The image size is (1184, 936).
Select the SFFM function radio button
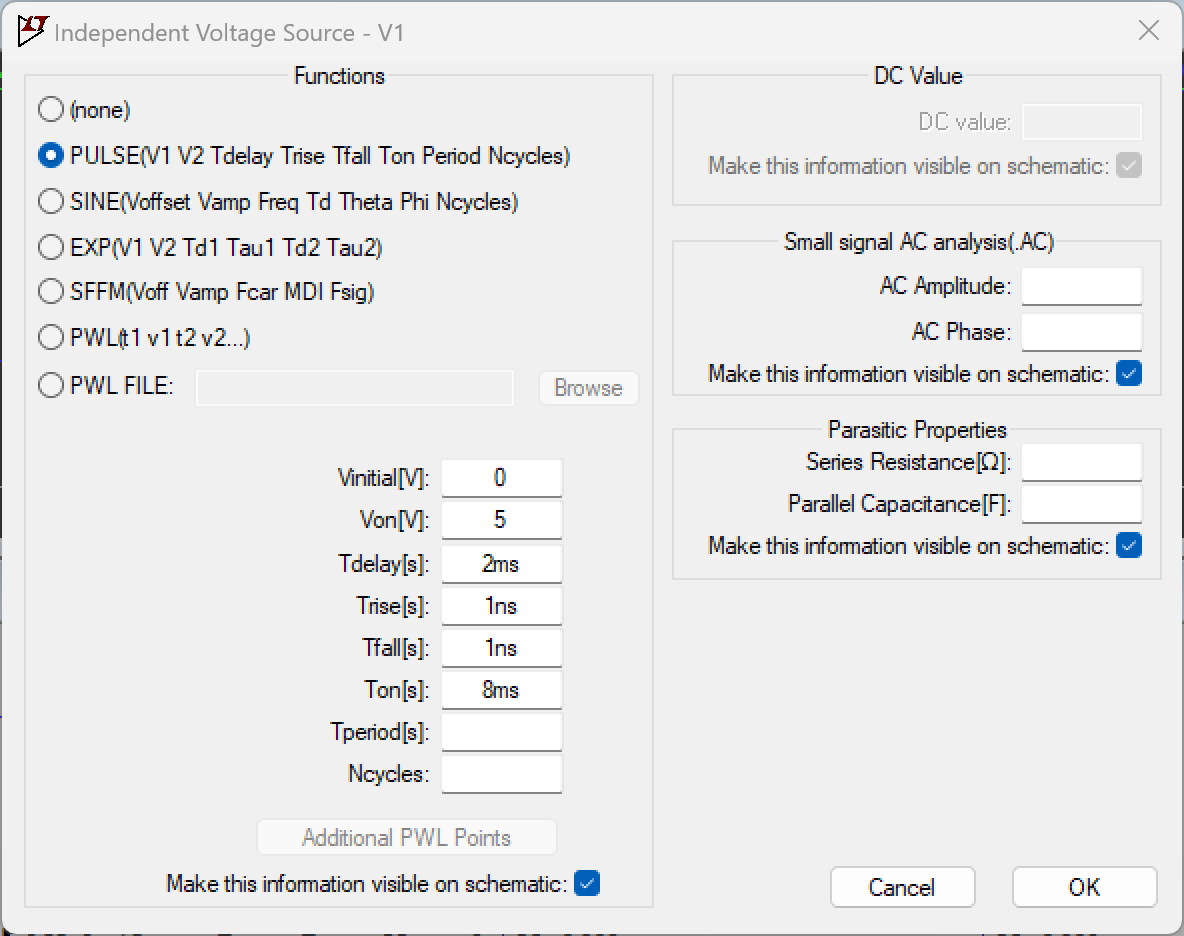[x=51, y=291]
